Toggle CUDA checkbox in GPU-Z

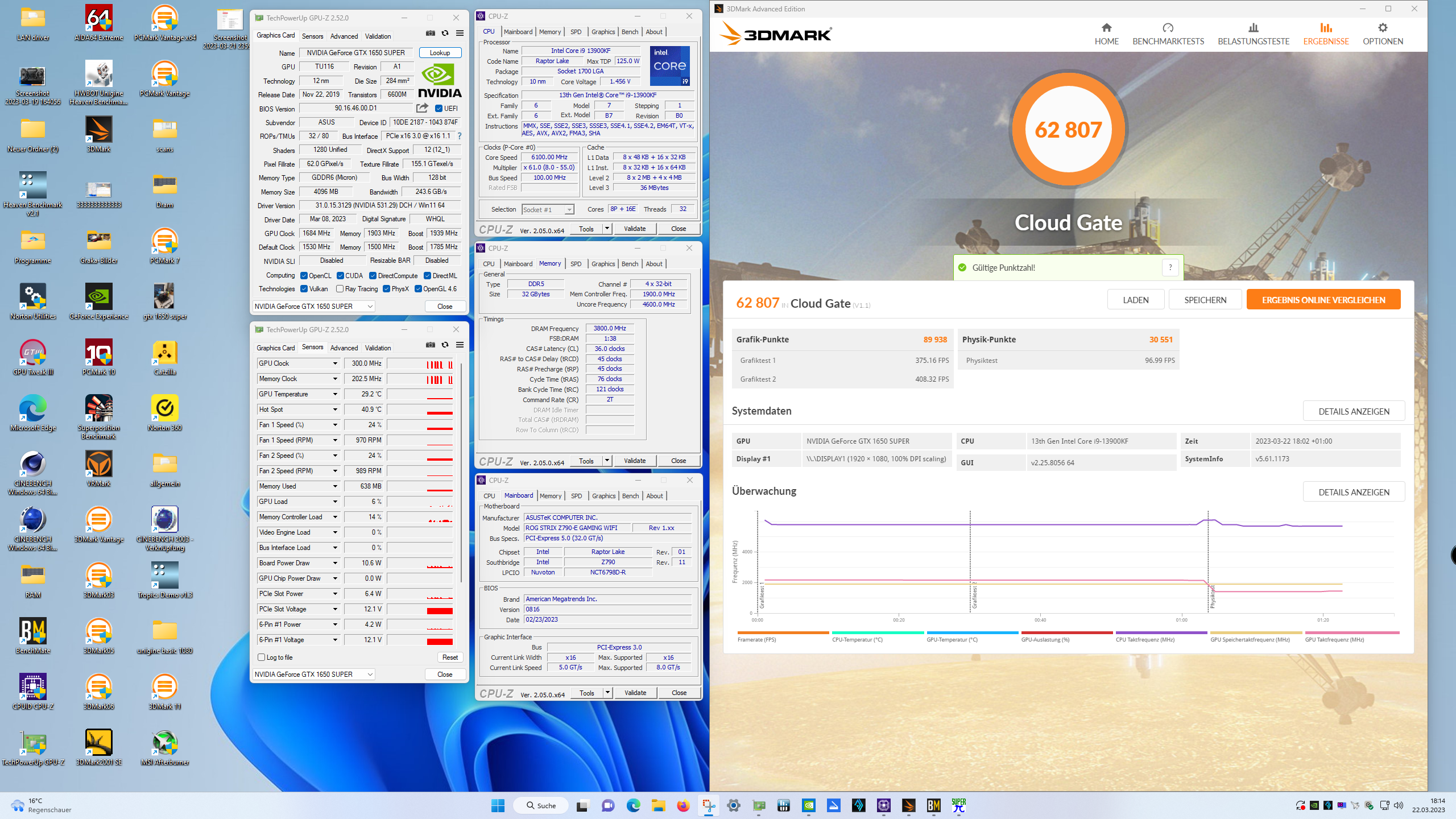[340, 276]
